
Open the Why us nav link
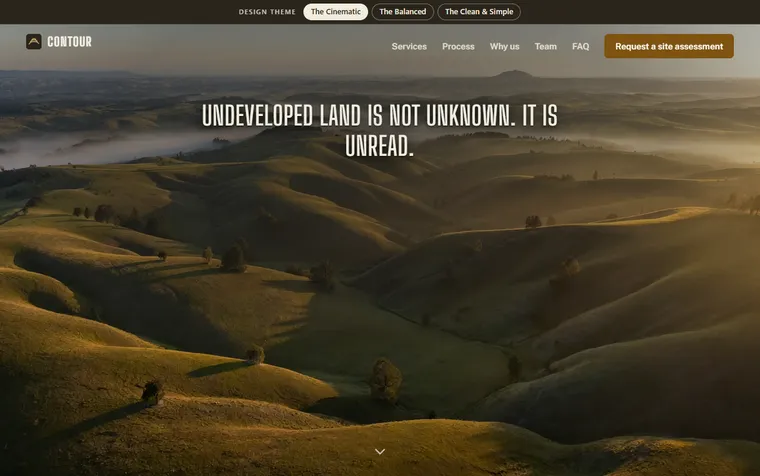coord(504,47)
